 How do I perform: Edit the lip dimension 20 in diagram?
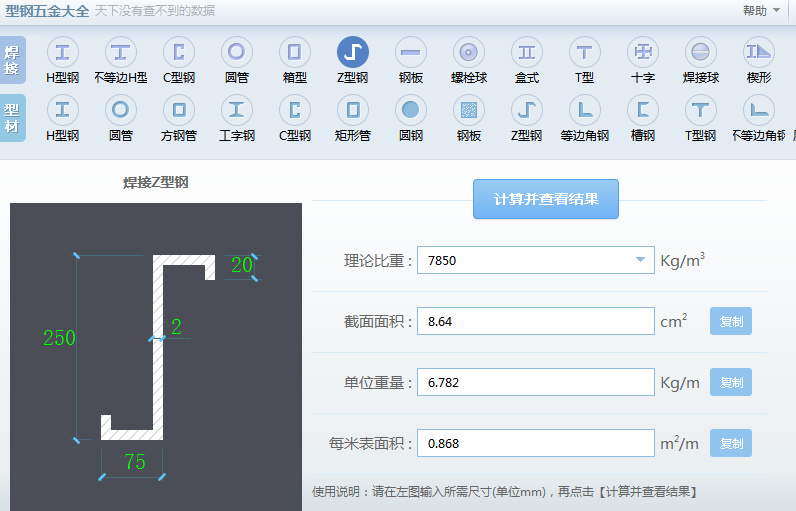[x=242, y=265]
